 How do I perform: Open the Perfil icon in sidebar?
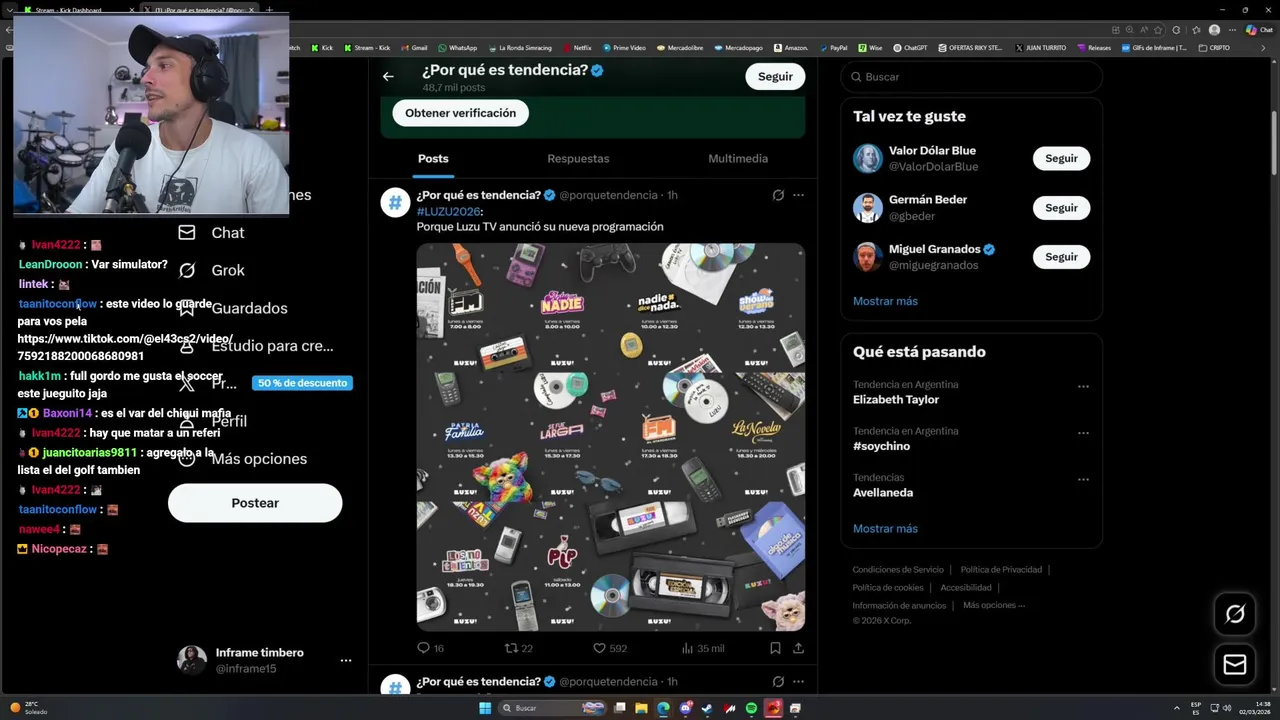pyautogui.click(x=187, y=421)
